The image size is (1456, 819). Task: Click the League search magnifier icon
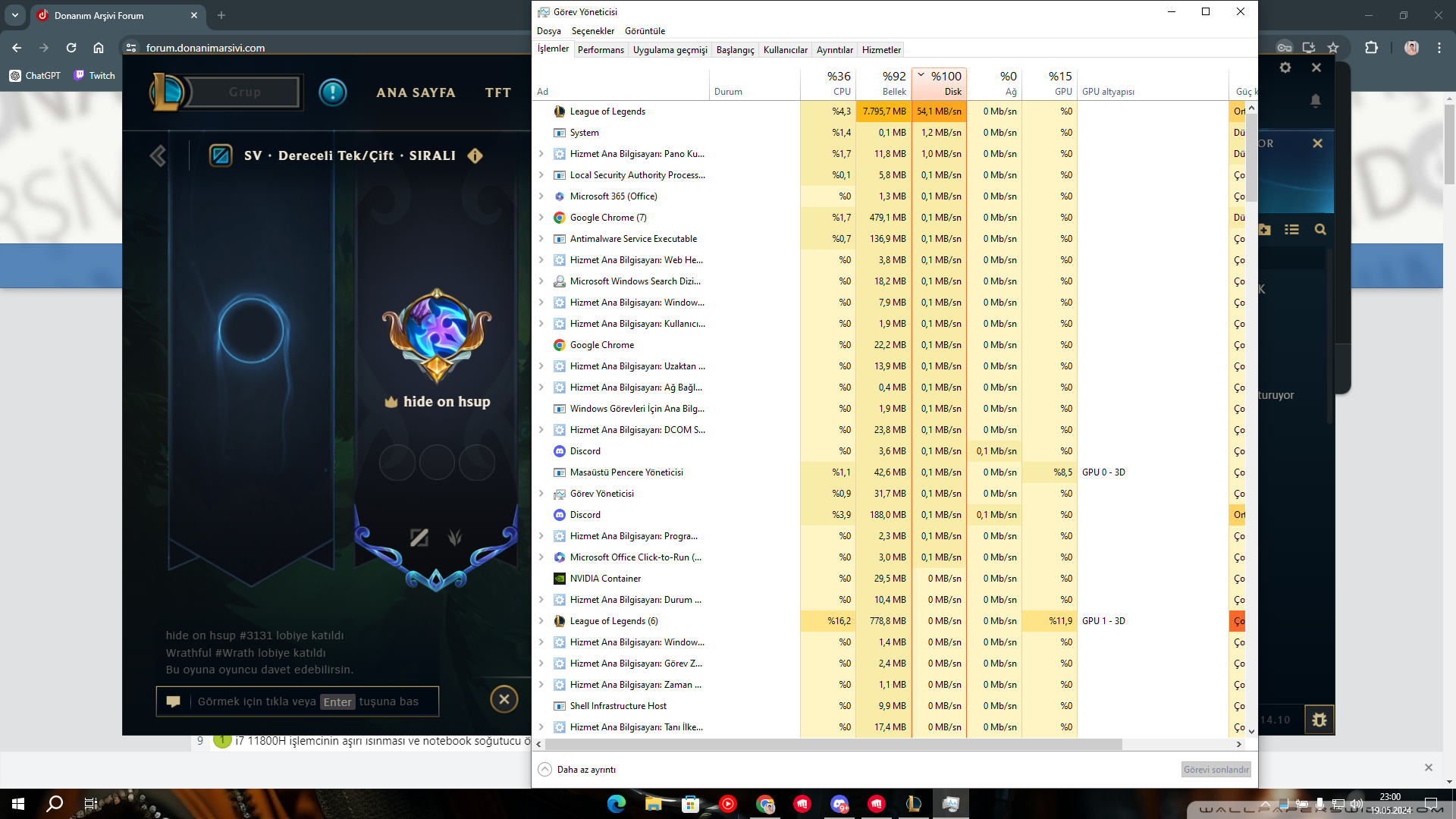click(1320, 230)
